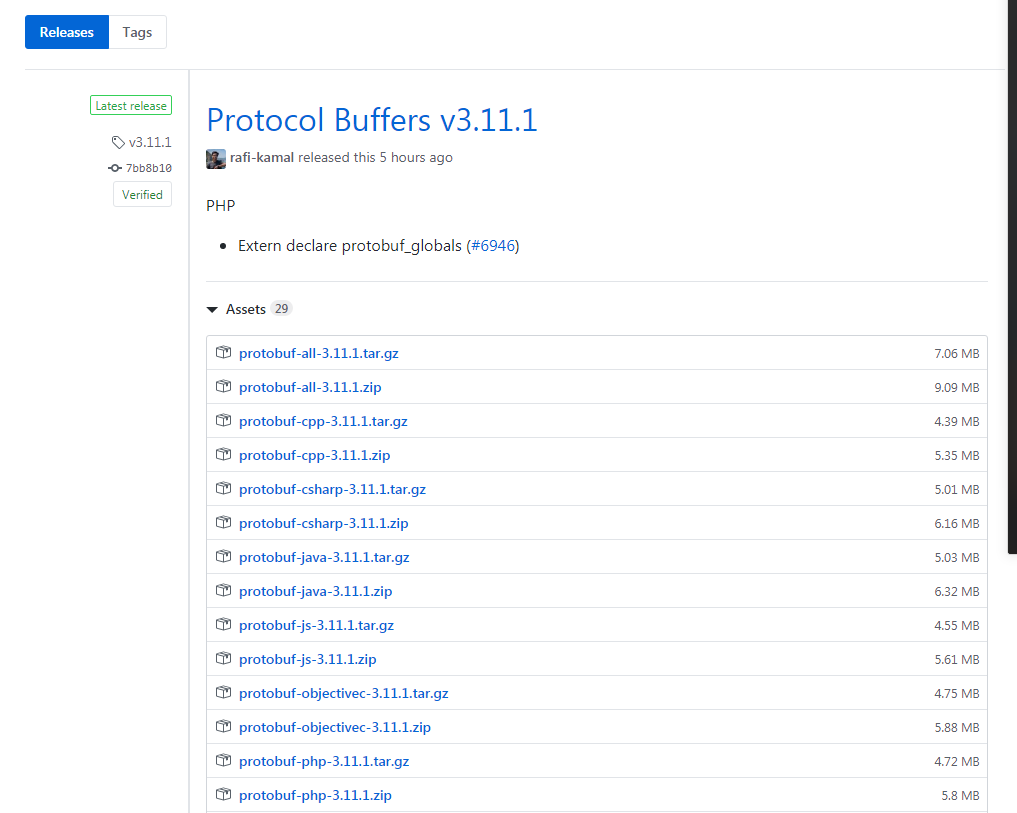Click the 7.06 MB size text
Screen dimensions: 1017x813
[957, 354]
